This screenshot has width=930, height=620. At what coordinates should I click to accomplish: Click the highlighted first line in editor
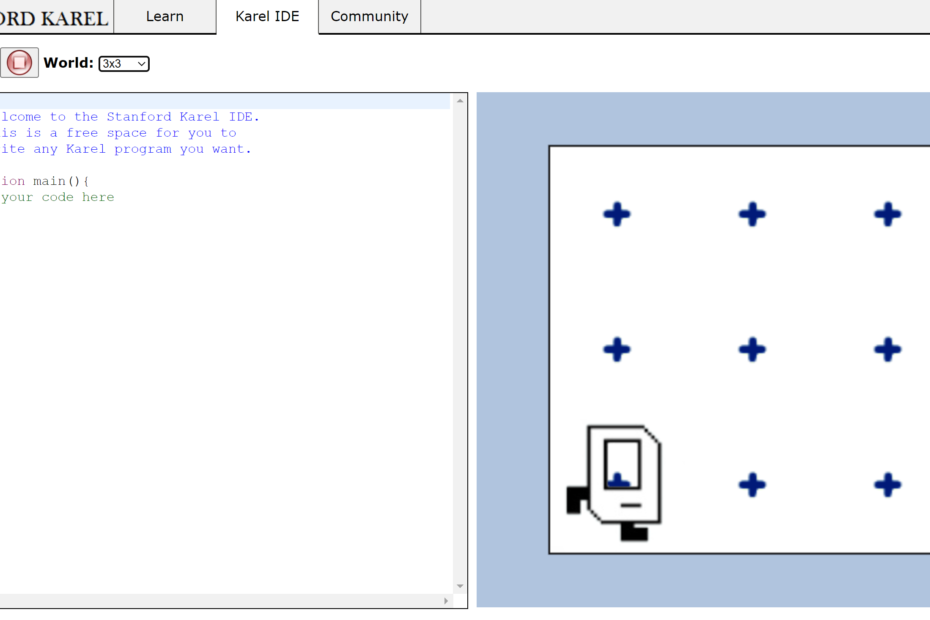click(225, 101)
